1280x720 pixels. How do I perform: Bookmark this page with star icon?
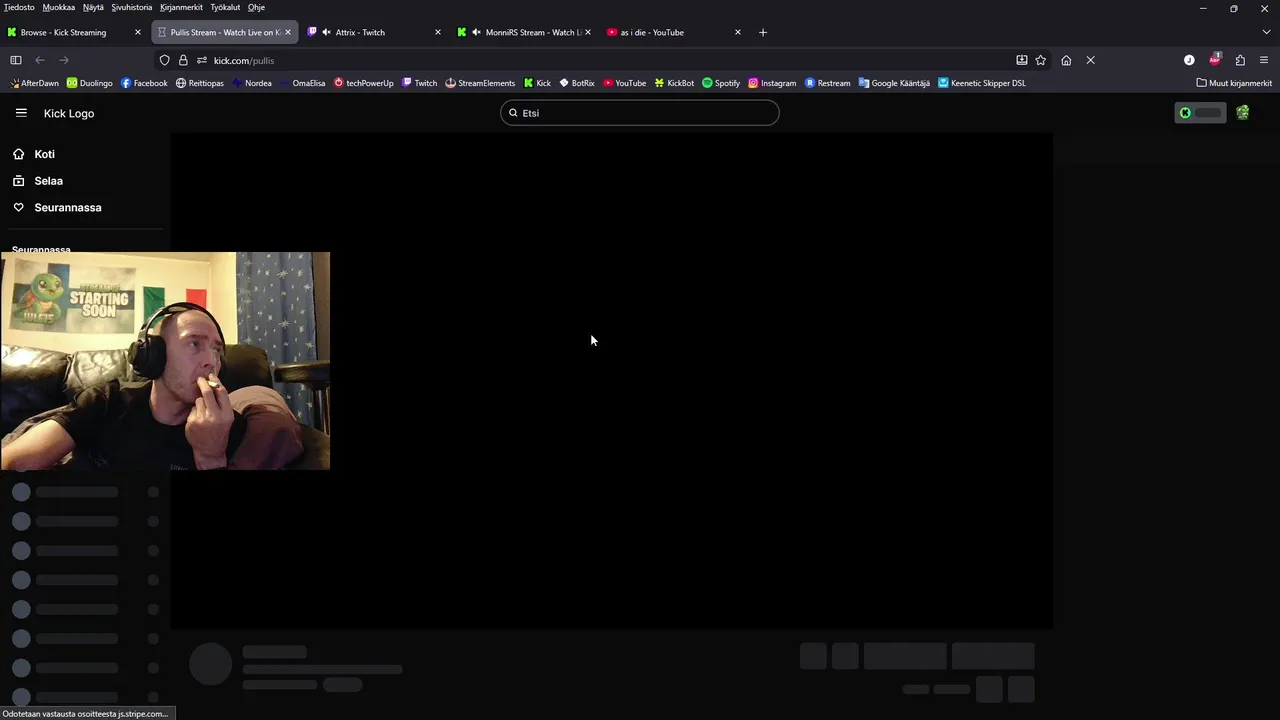(1041, 60)
